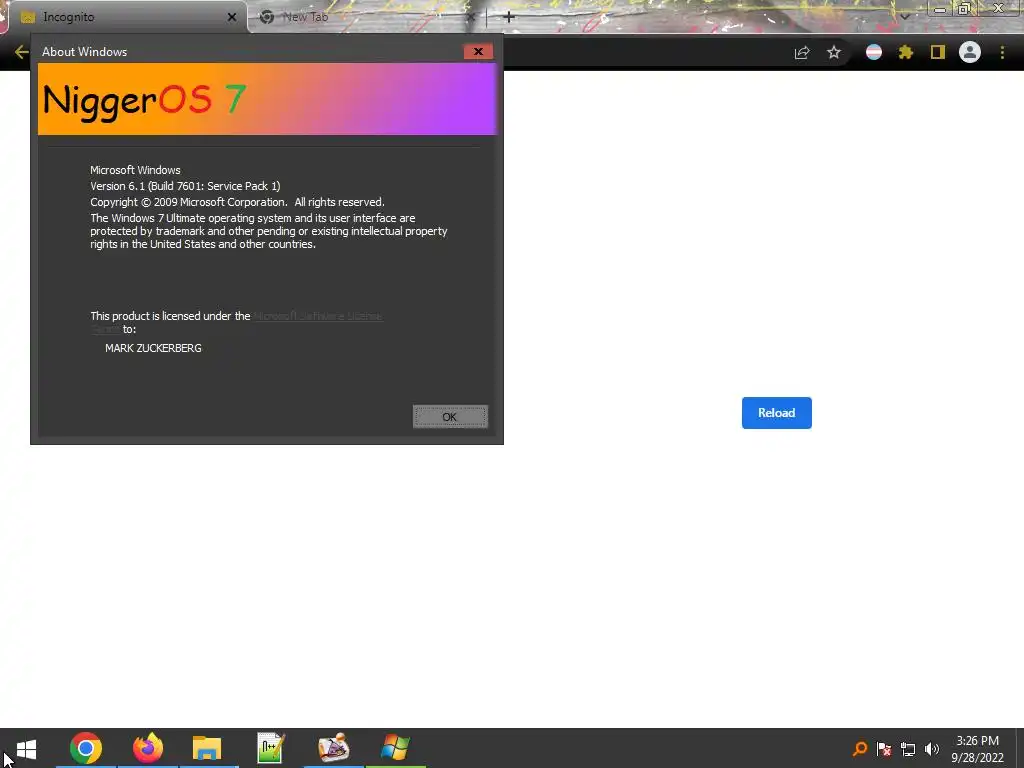
Task: Close the New Tab tab
Action: point(471,18)
